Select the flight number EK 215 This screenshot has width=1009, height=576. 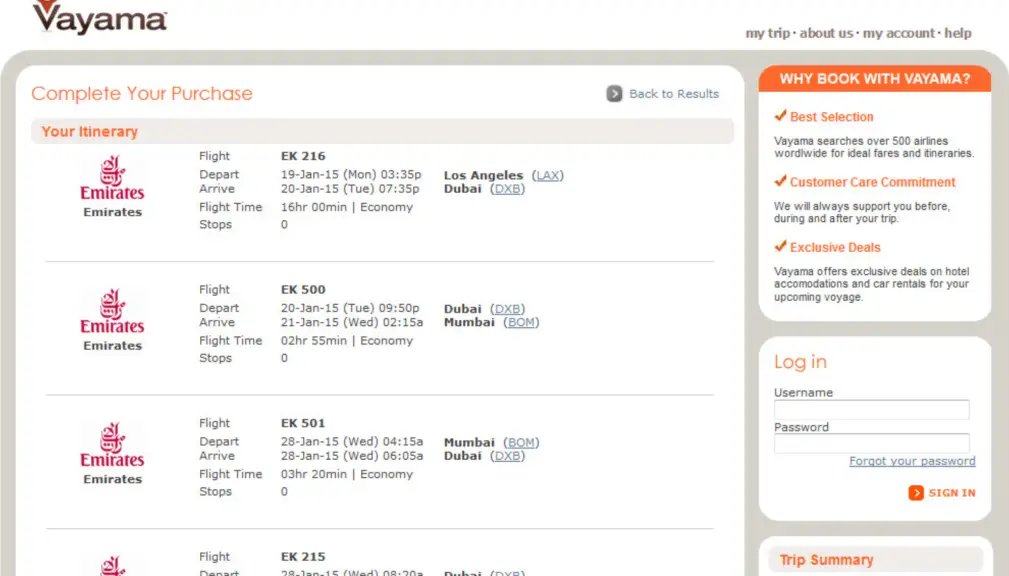tap(303, 557)
